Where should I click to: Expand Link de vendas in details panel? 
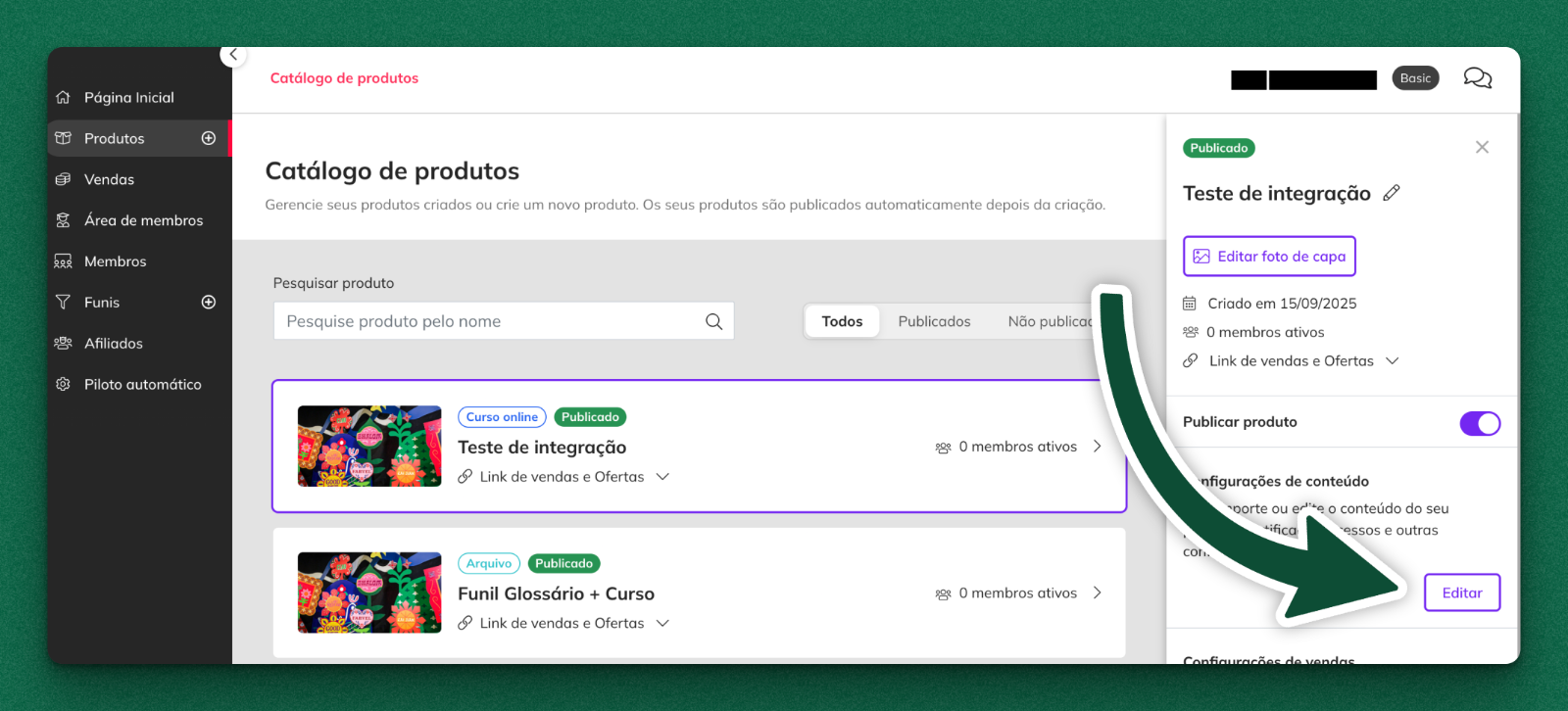click(x=1393, y=361)
